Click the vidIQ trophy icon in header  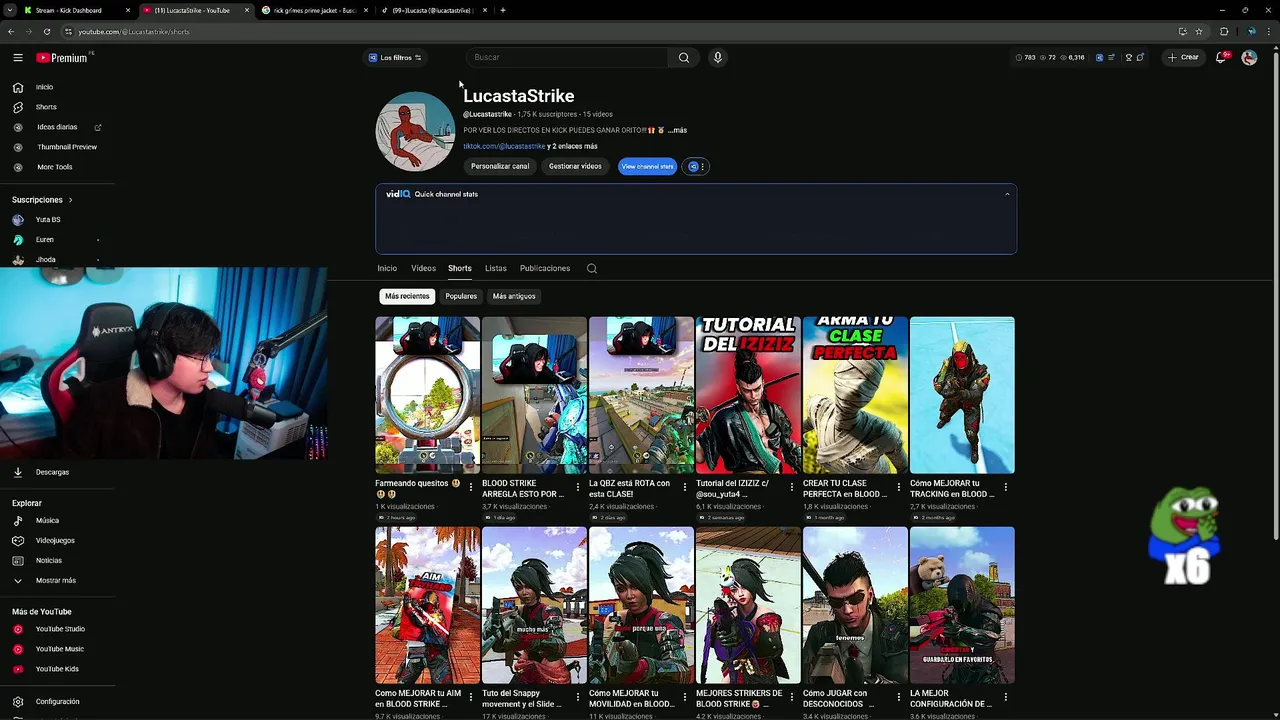(1128, 57)
